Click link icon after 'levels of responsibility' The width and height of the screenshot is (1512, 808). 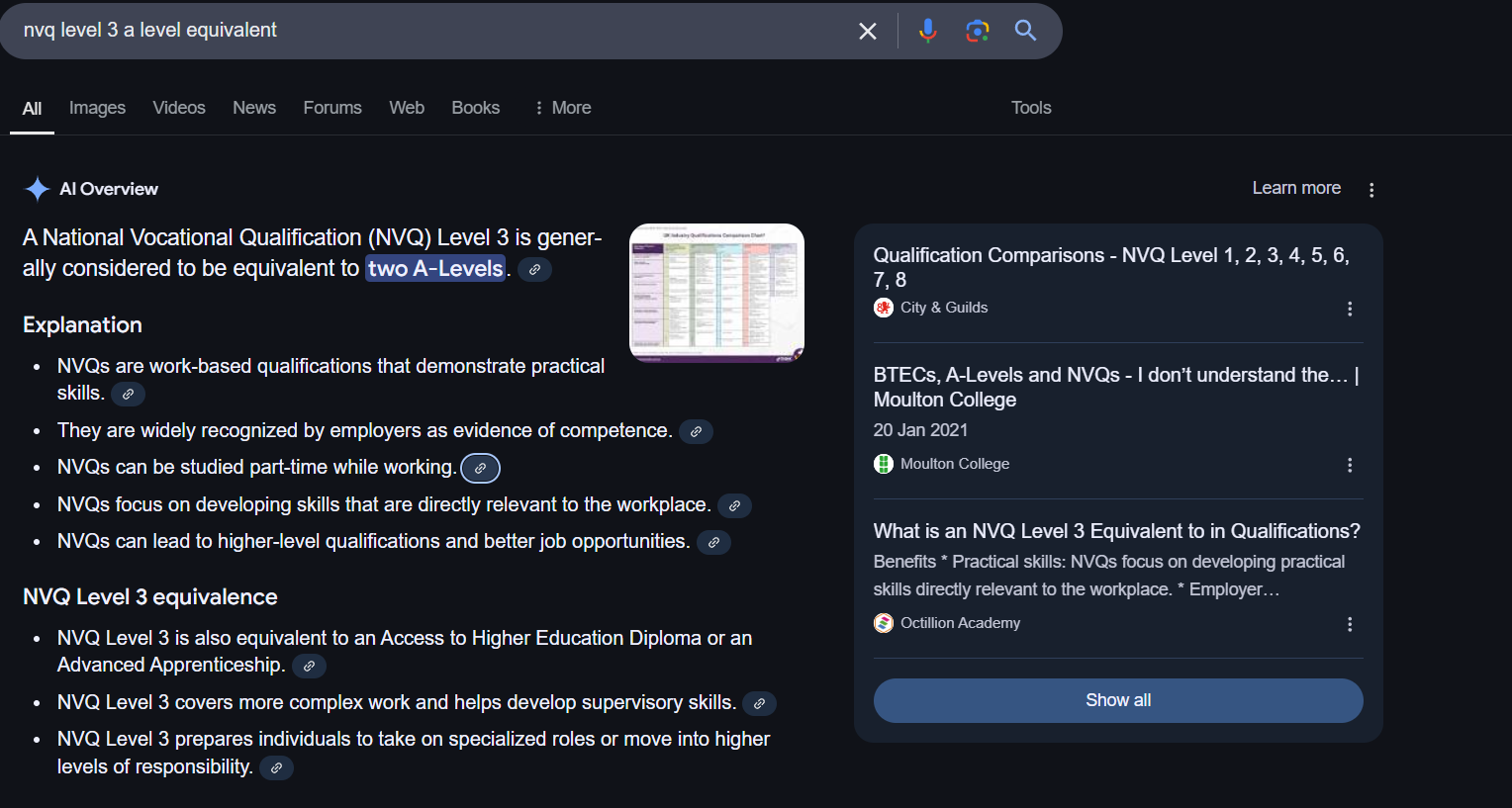(x=276, y=768)
